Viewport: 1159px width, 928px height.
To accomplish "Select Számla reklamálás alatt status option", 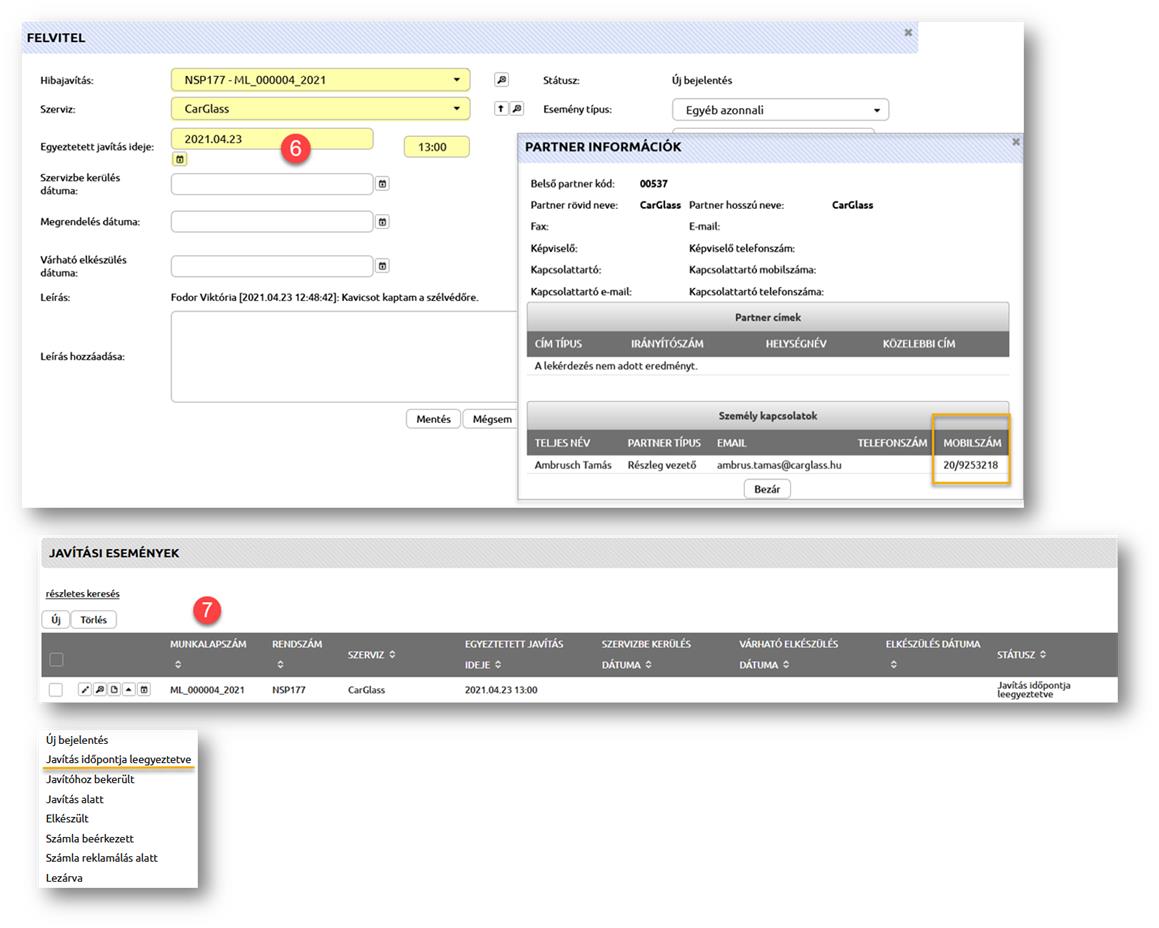I will tap(102, 858).
